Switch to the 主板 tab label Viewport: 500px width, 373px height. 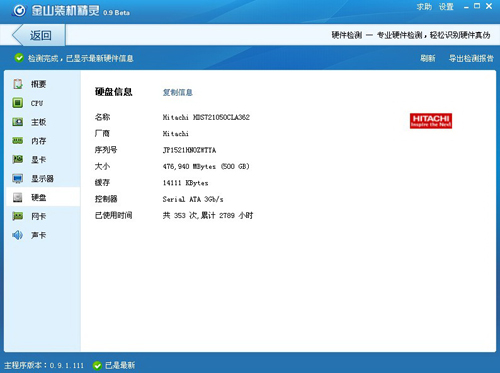coord(38,122)
